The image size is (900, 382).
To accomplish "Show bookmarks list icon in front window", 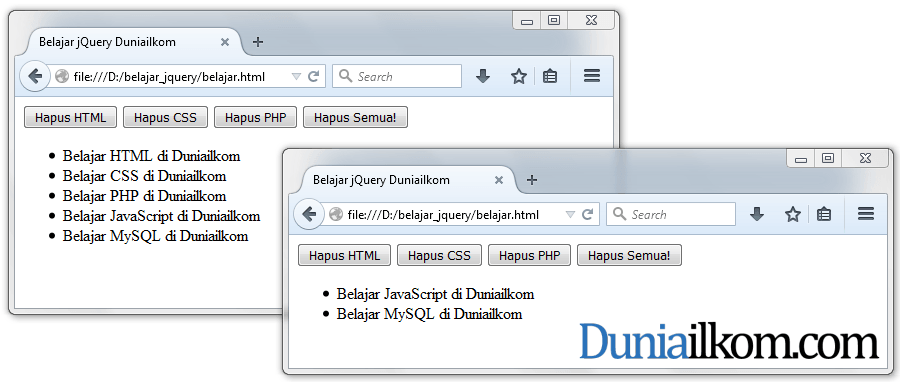I will click(824, 215).
